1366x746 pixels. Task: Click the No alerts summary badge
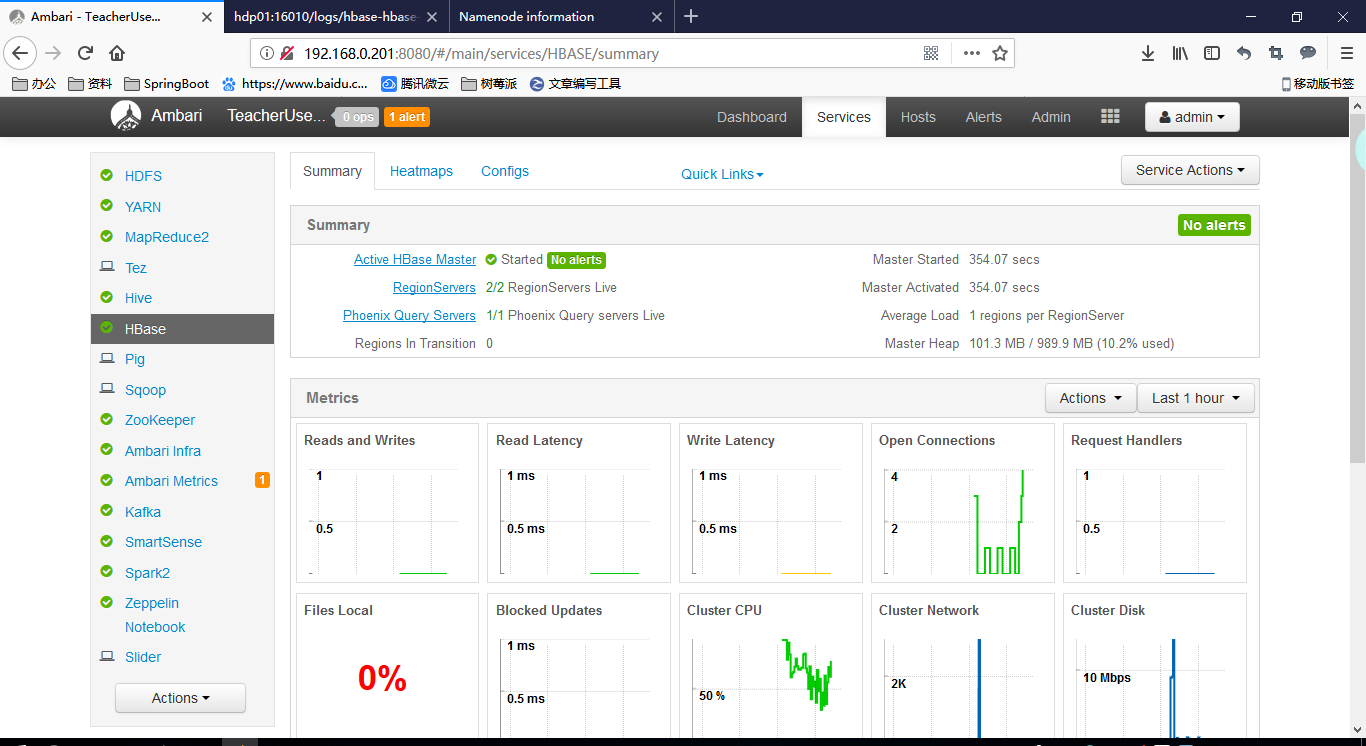point(1214,225)
